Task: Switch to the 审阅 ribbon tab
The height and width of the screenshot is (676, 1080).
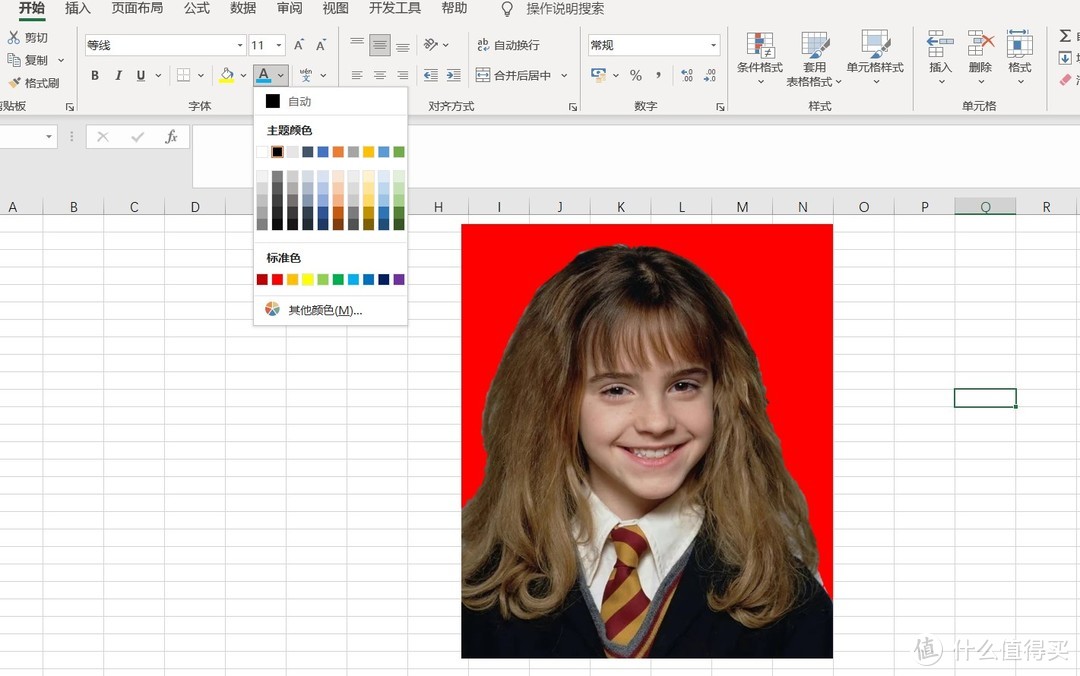Action: (289, 8)
